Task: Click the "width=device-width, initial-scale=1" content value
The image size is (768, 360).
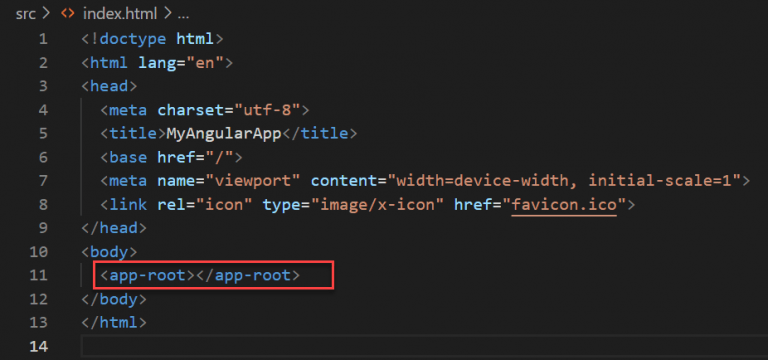Action: pos(565,181)
